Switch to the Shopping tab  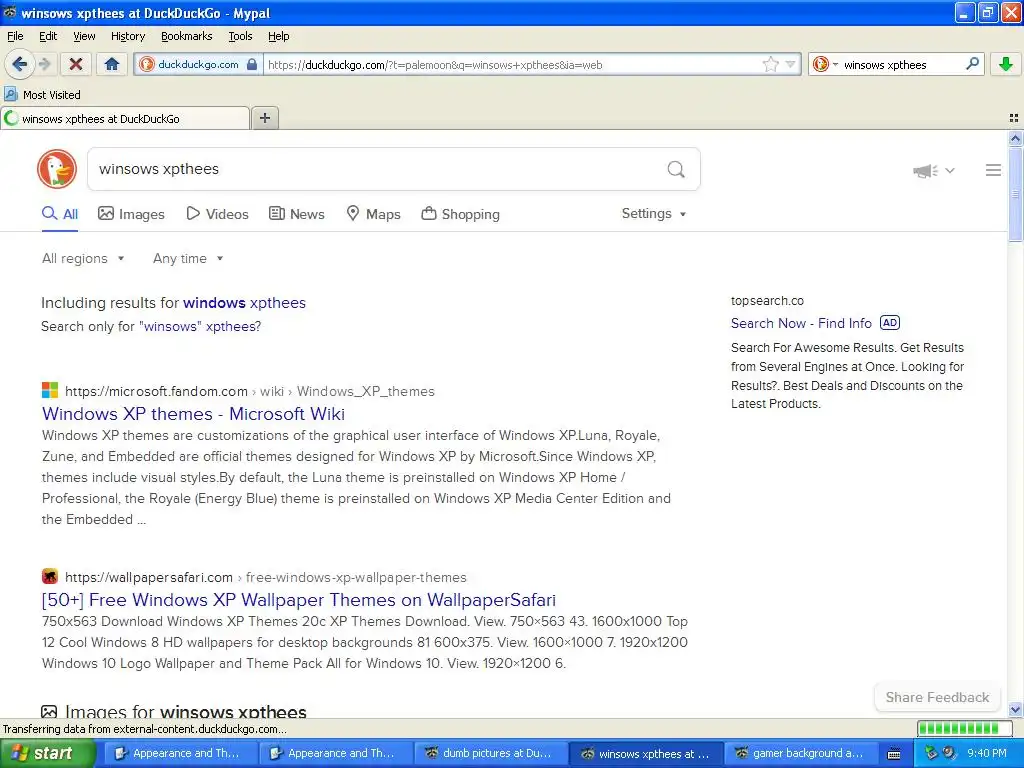460,214
